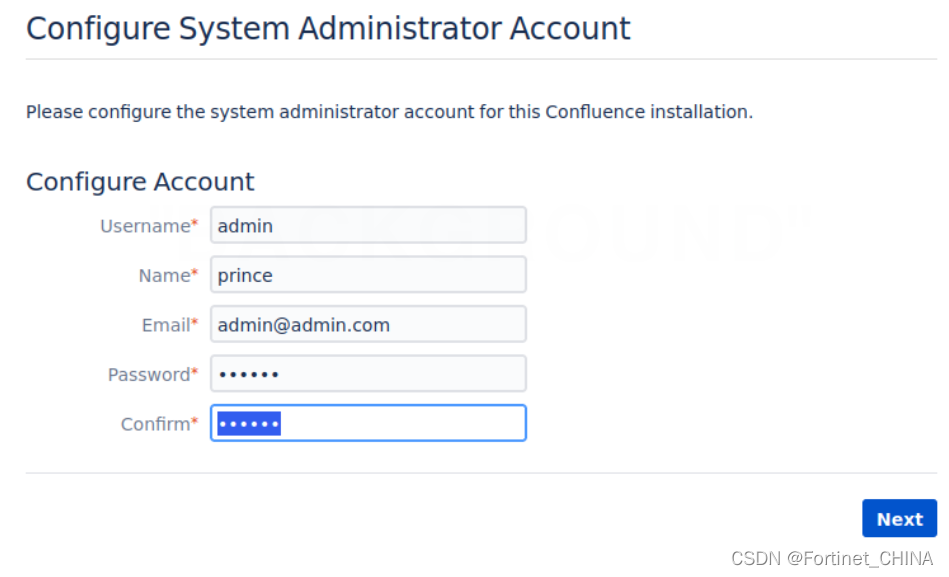Click the red required asterisk next to Email
This screenshot has height=577, width=949.
(195, 323)
